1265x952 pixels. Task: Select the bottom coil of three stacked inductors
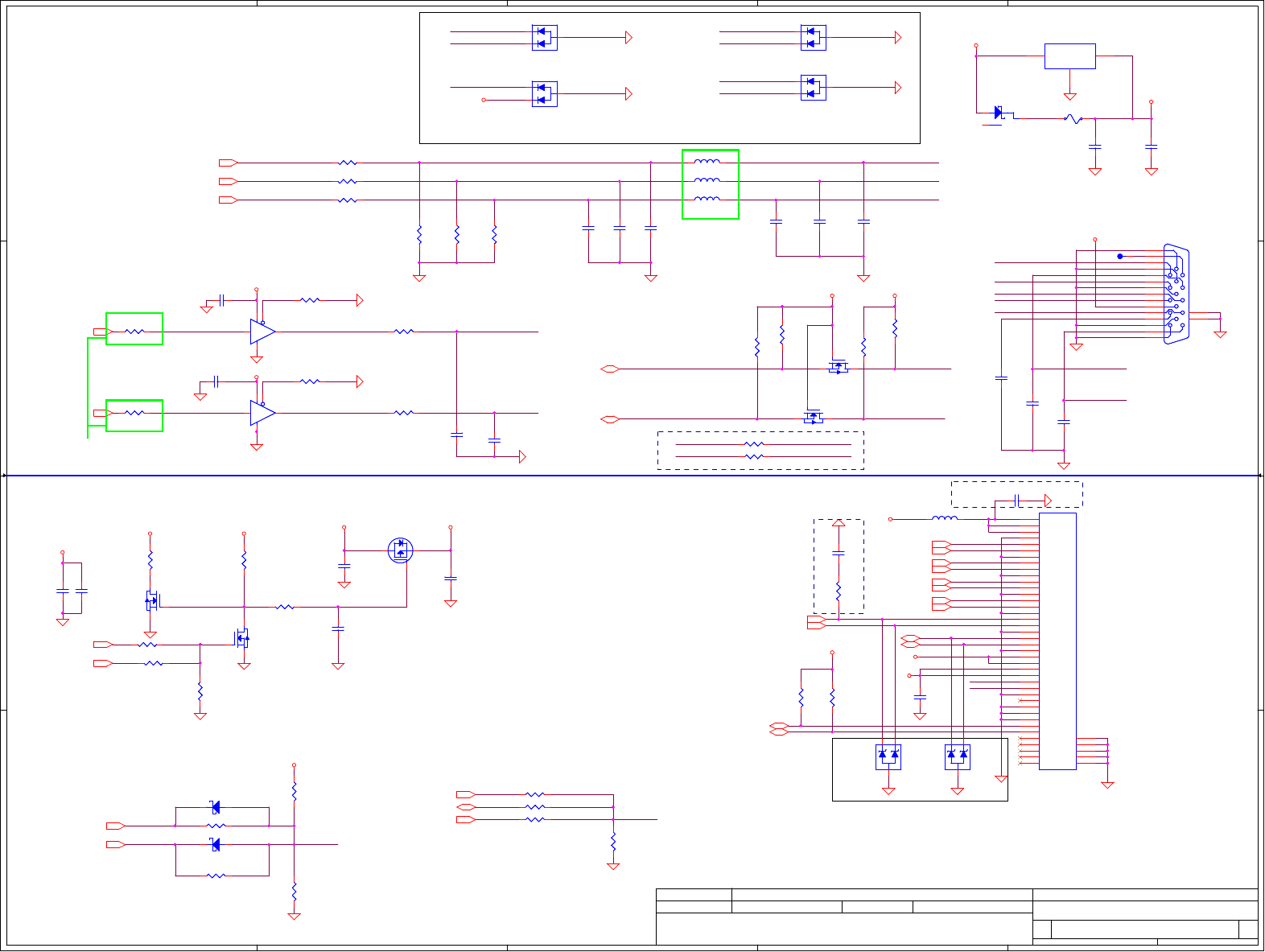click(707, 199)
